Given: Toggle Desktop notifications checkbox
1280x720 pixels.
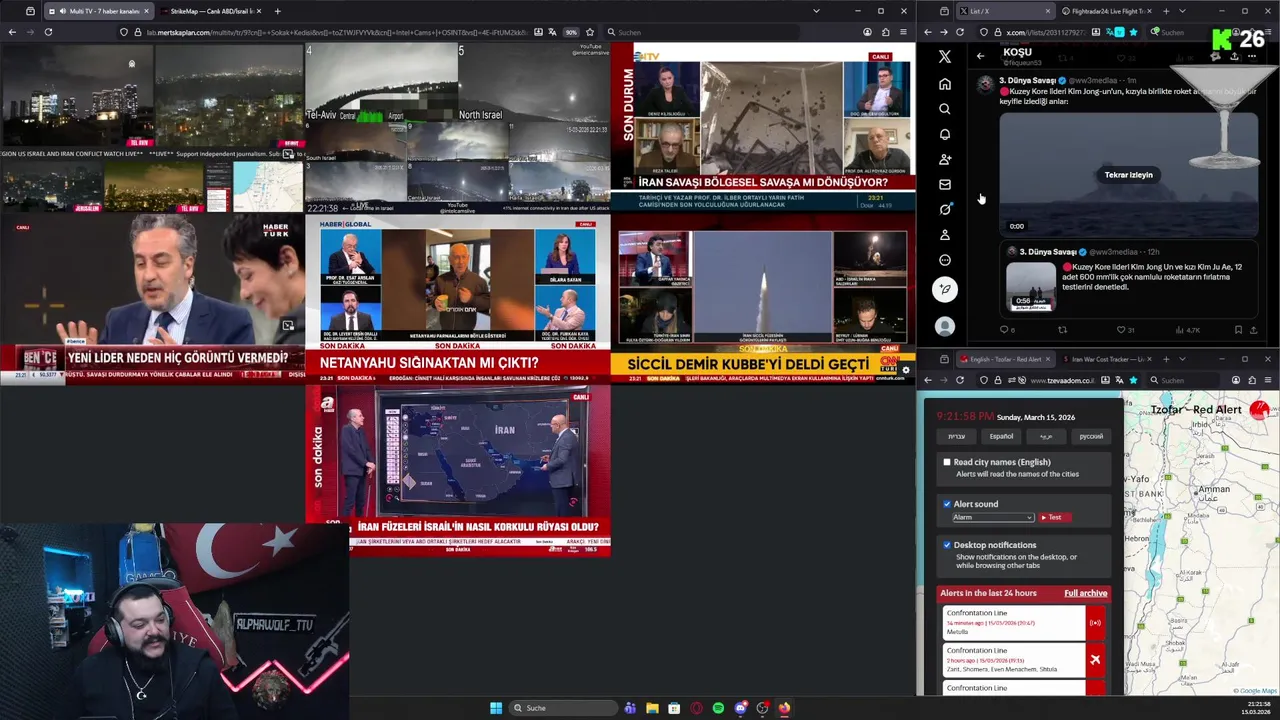Looking at the screenshot, I should tap(947, 545).
